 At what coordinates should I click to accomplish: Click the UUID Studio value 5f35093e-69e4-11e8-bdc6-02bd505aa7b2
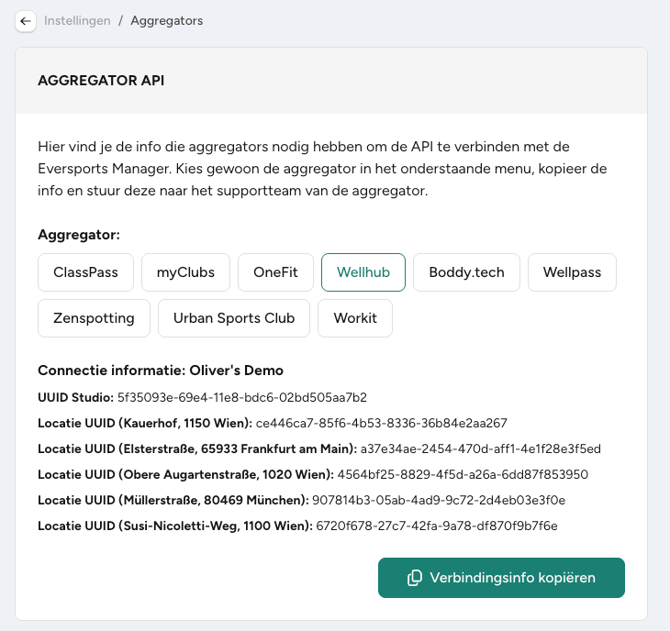click(242, 398)
